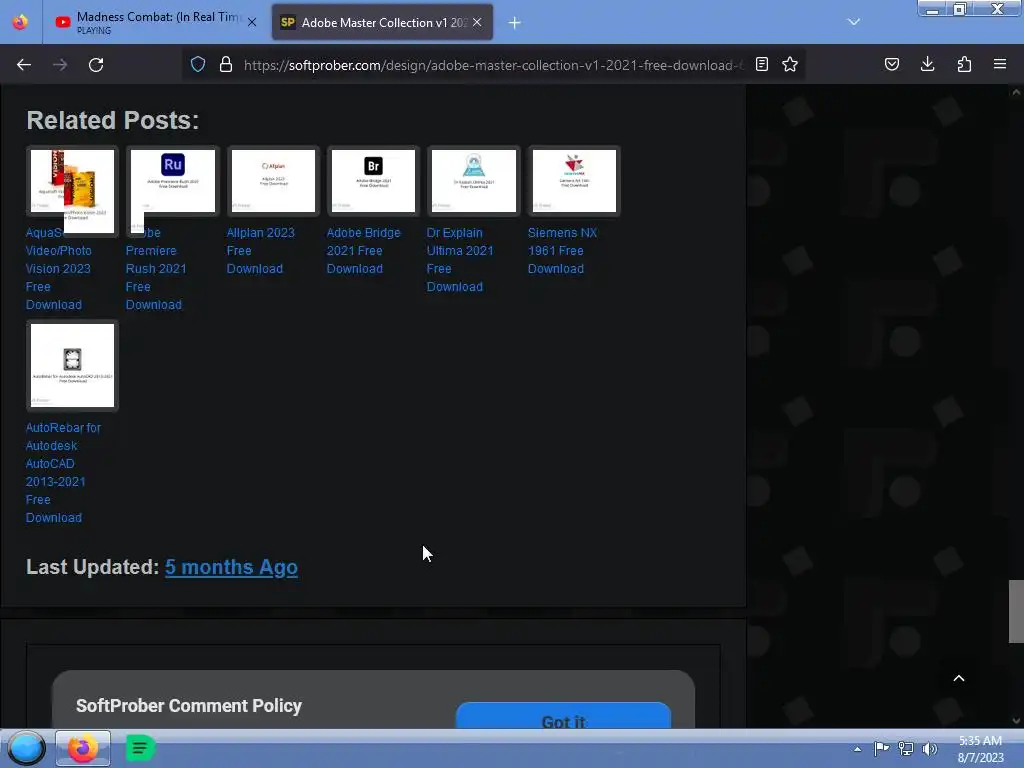Screen dimensions: 1024x768
Task: Open the tracking protection shield icon
Action: 198,65
